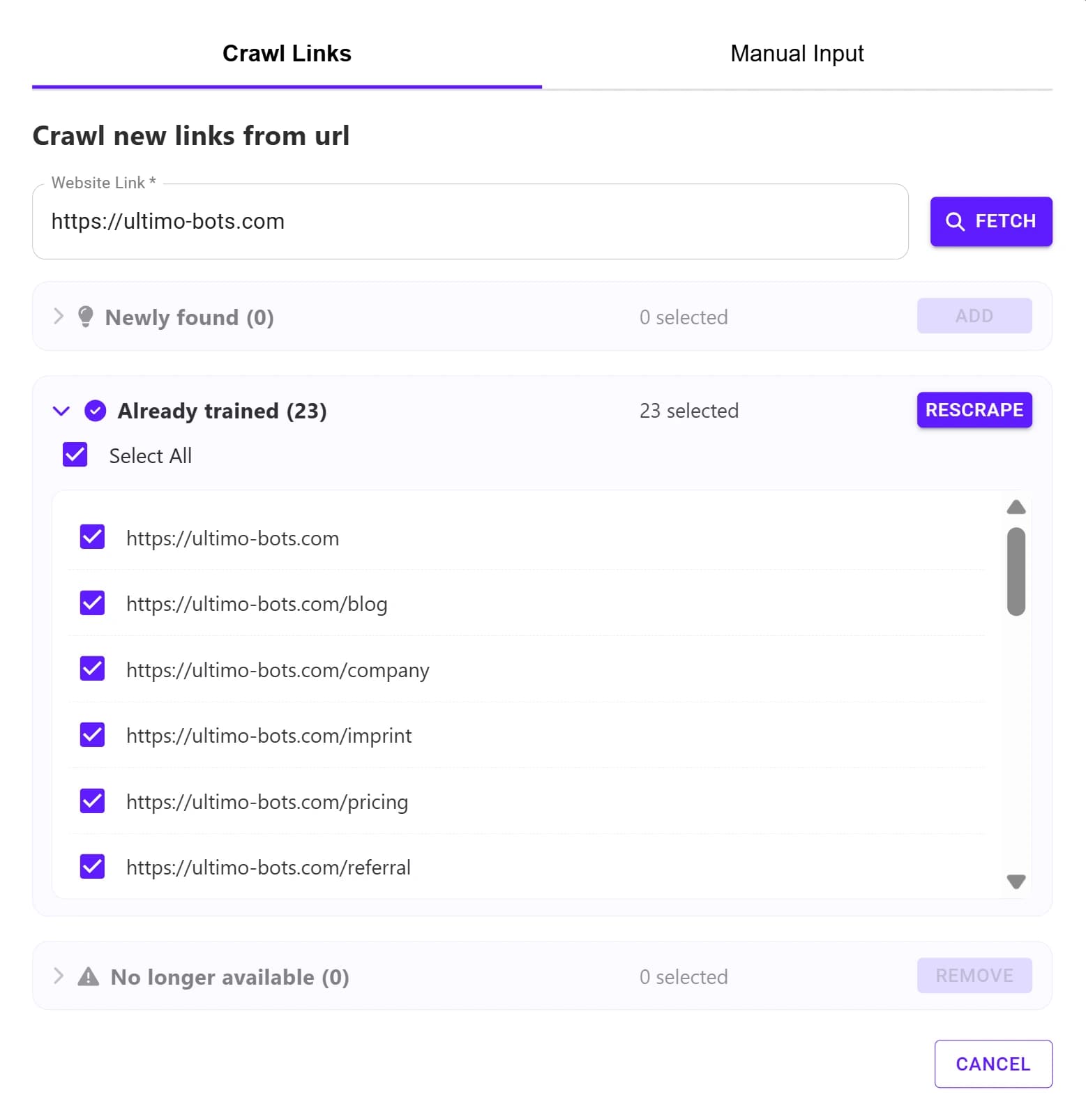
Task: Click CANCEL to close the dialog
Action: point(993,1064)
